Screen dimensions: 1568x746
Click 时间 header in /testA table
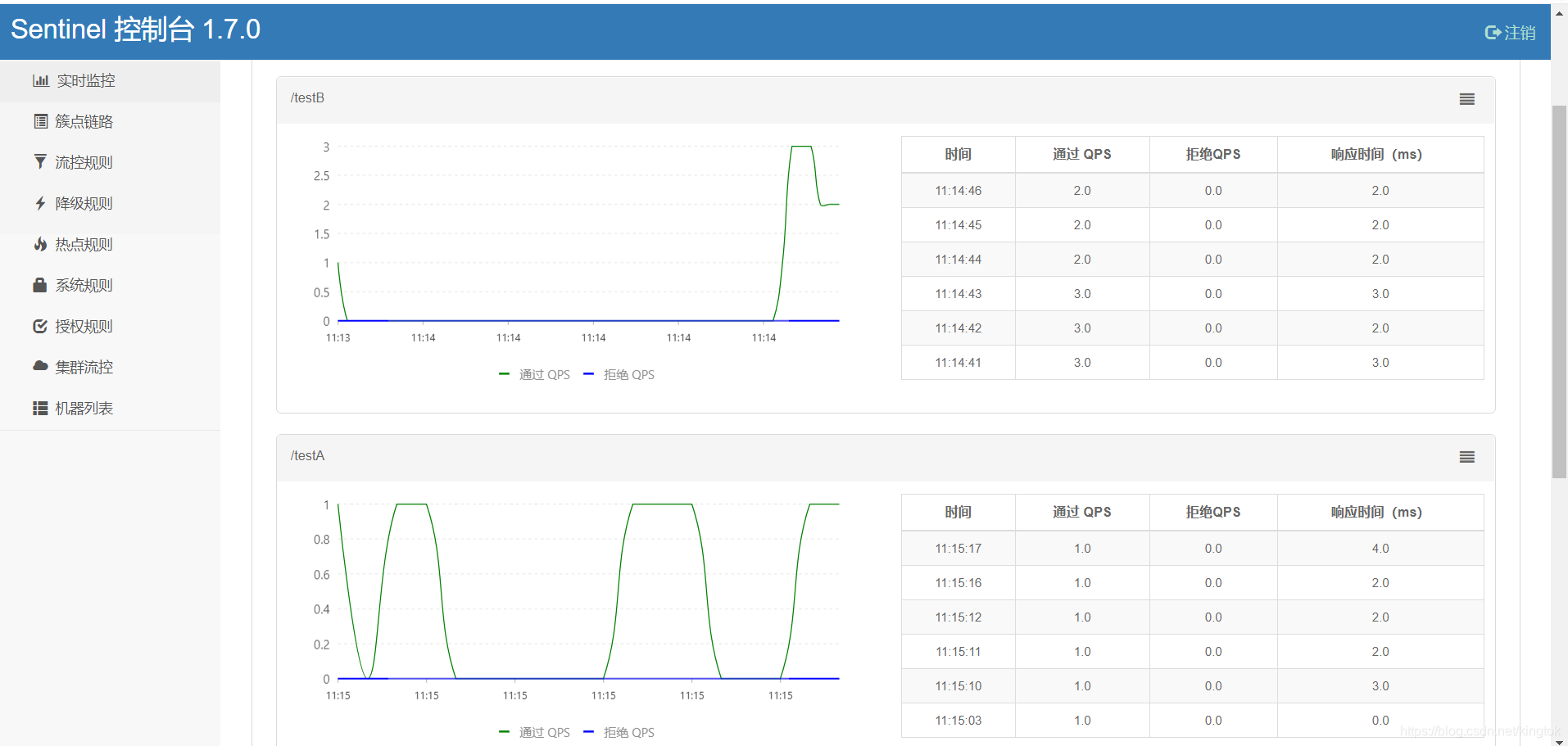pos(958,512)
